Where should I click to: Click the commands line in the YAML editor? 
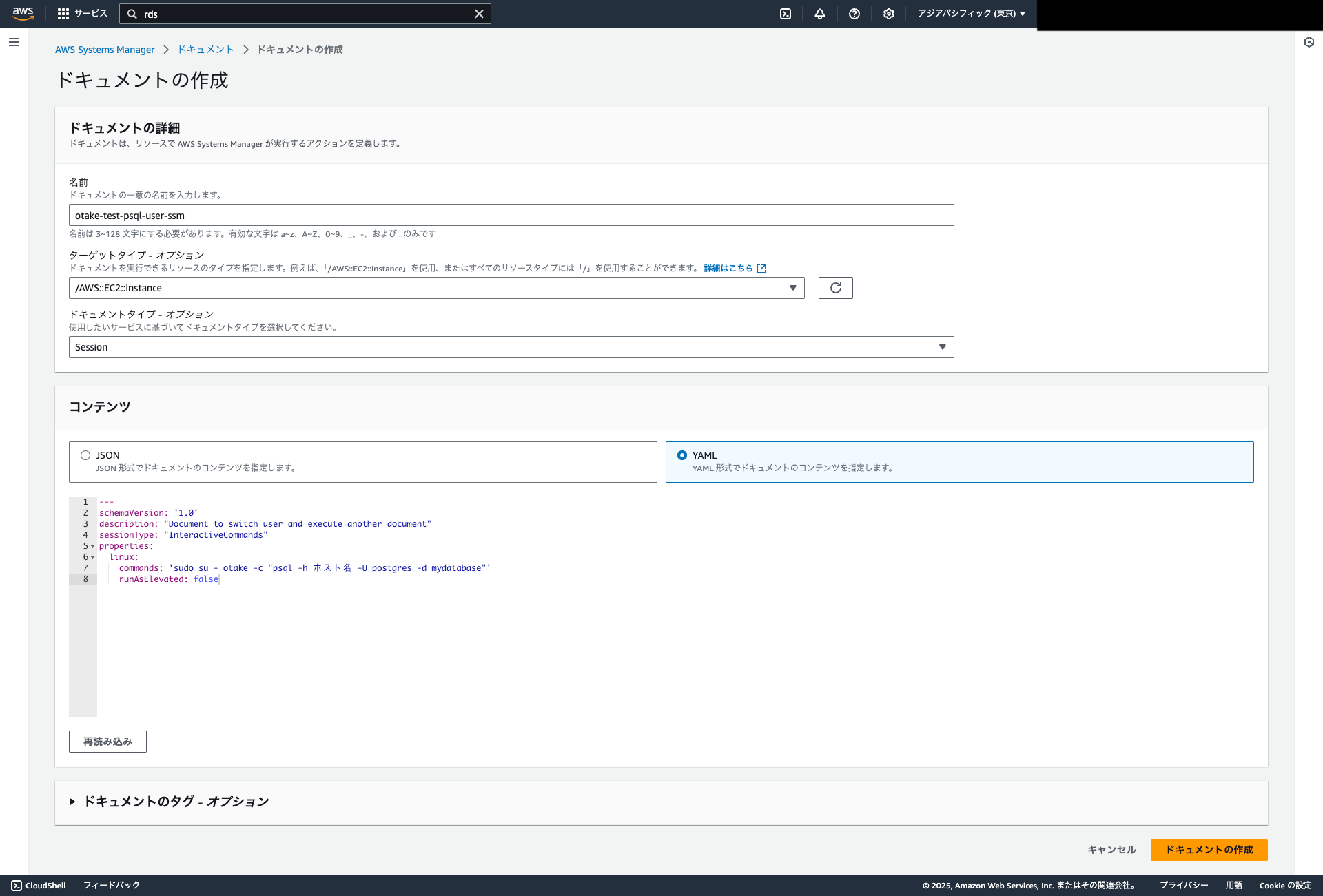point(305,568)
